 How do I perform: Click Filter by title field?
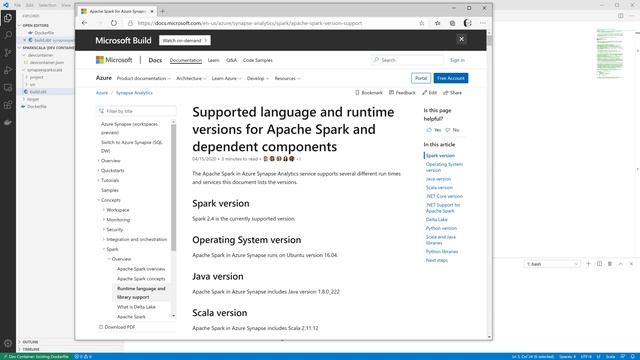[137, 111]
